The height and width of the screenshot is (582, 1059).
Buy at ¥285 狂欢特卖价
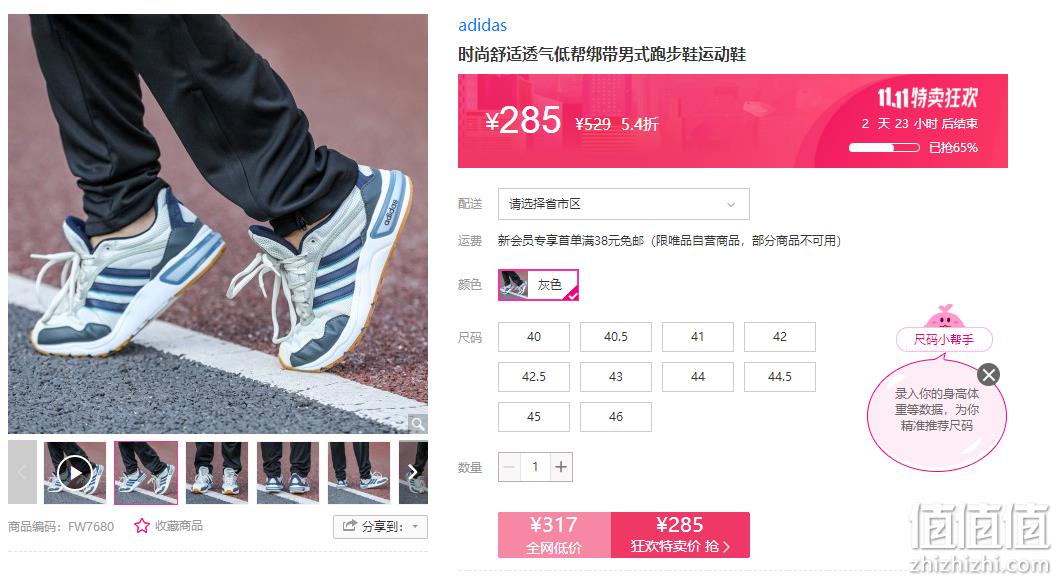pyautogui.click(x=680, y=535)
